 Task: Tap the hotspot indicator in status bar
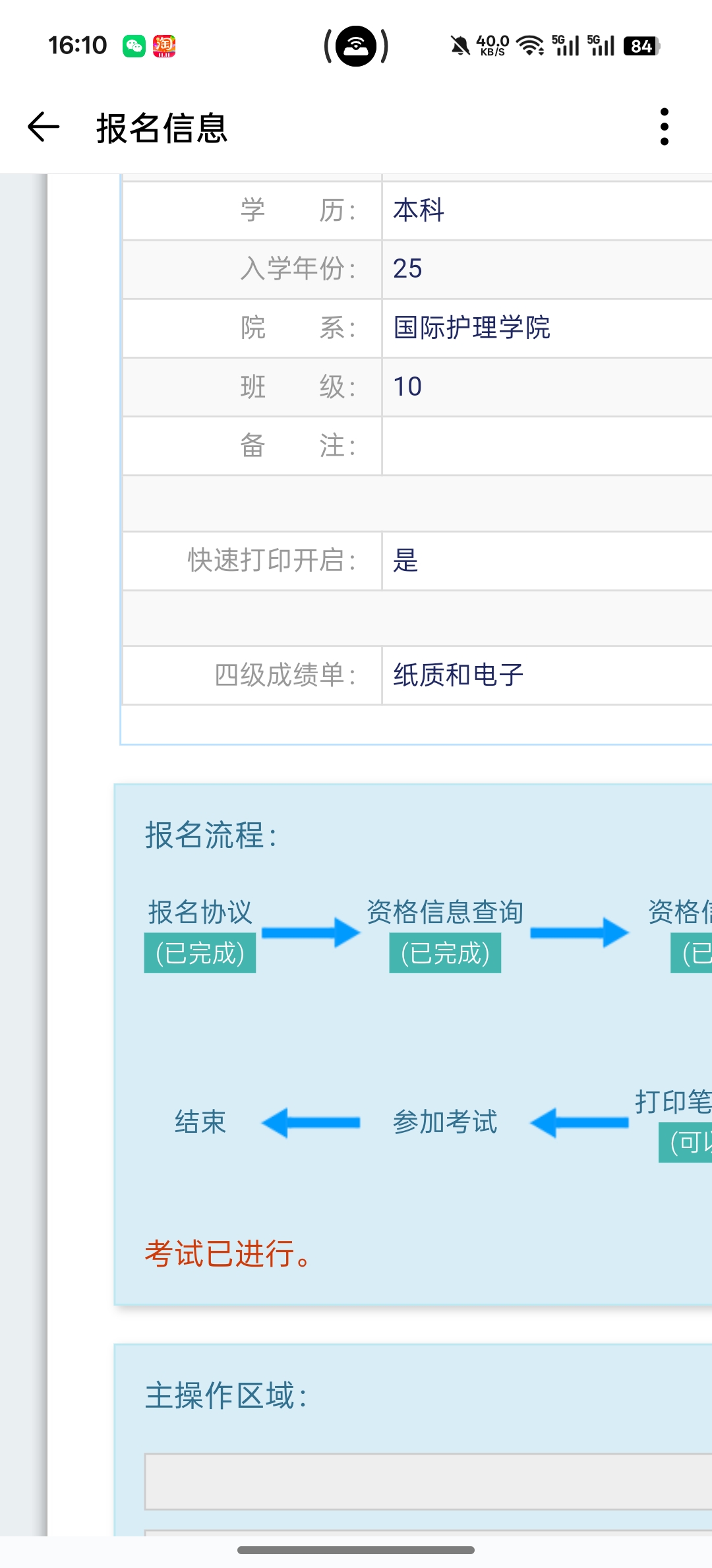[x=356, y=46]
